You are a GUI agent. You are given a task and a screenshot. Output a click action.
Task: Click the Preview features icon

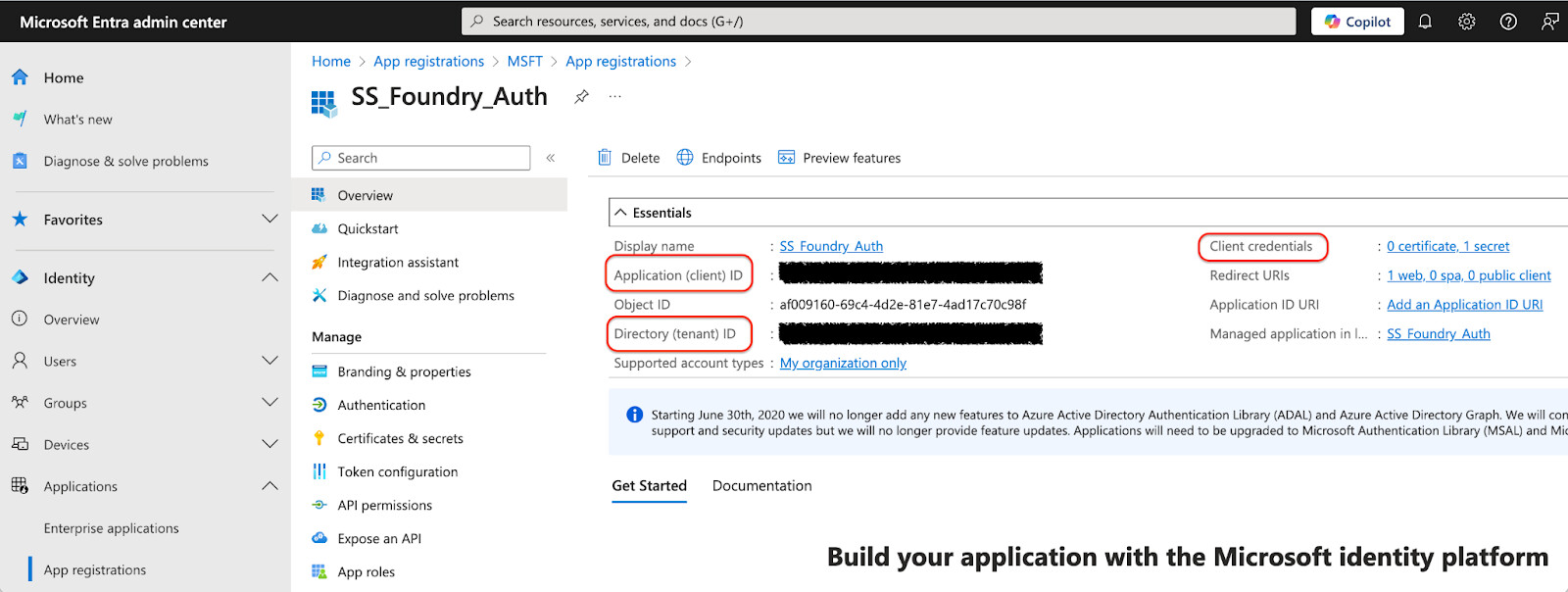click(786, 158)
